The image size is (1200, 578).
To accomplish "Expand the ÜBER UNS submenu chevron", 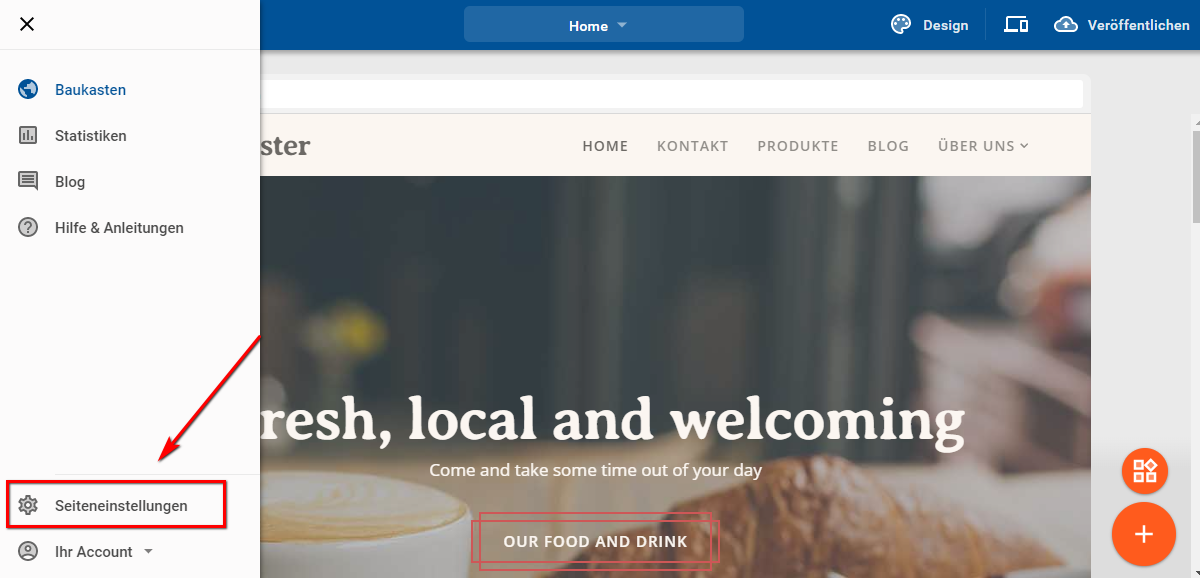I will tap(1024, 146).
